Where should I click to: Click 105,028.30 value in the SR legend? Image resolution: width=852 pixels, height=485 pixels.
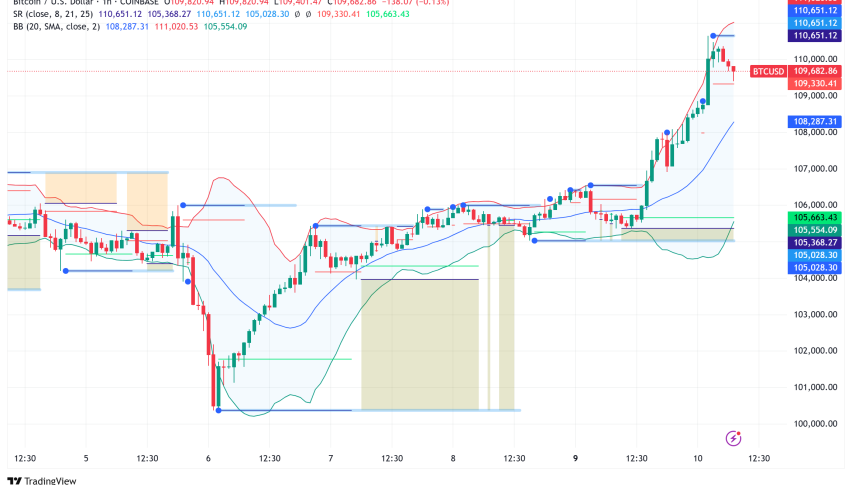click(x=267, y=14)
